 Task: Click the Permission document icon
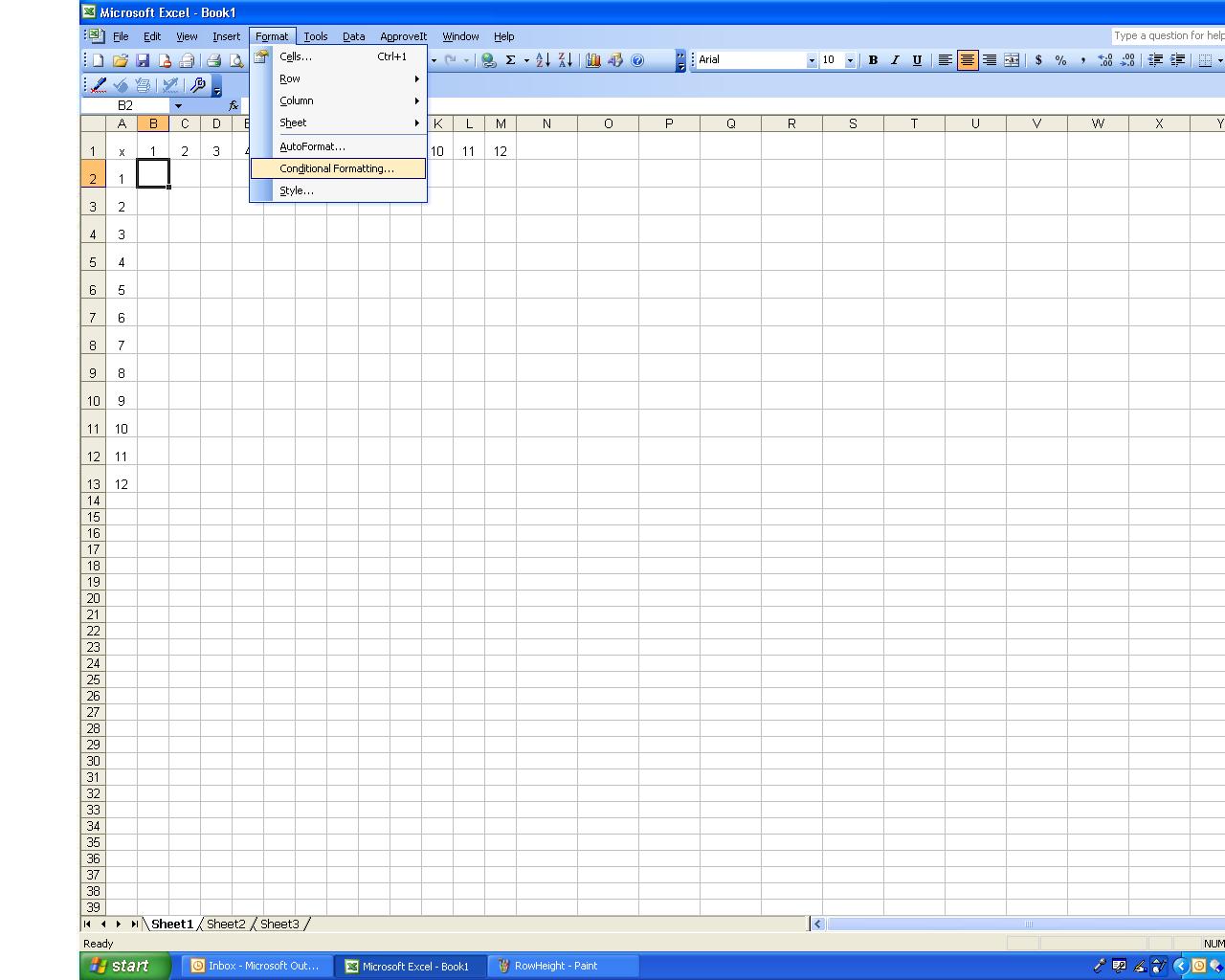pyautogui.click(x=165, y=60)
